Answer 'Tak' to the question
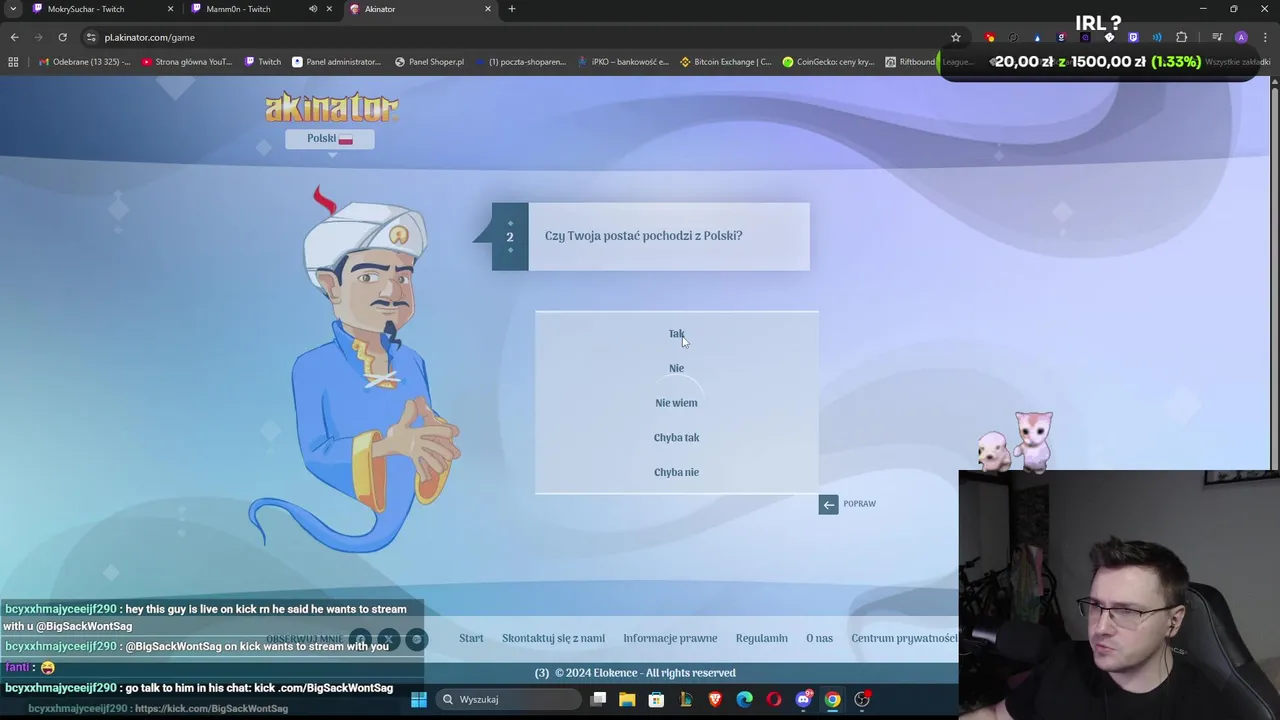Image resolution: width=1280 pixels, height=720 pixels. [x=676, y=334]
